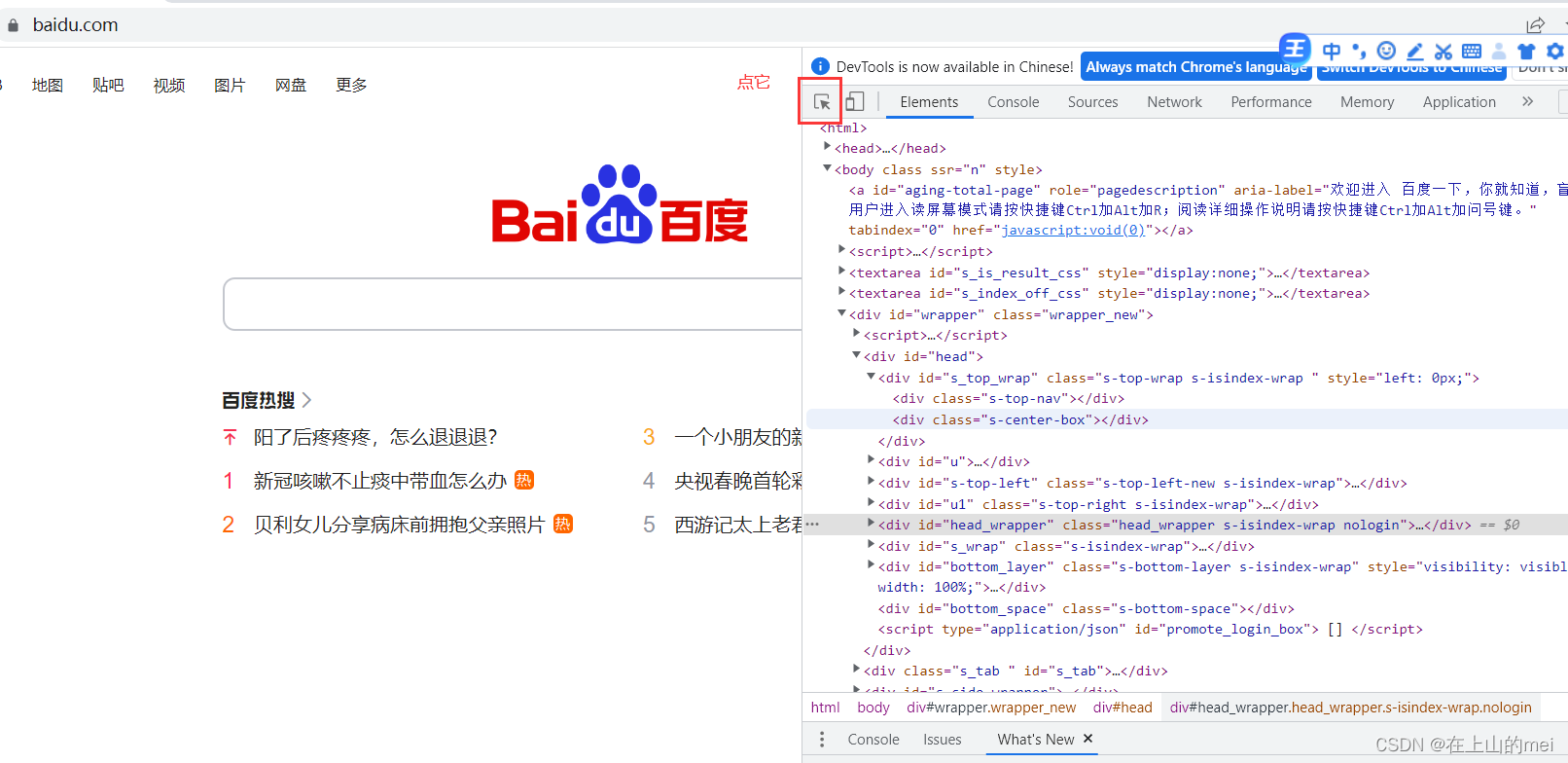Open the Application tab
This screenshot has width=1568, height=763.
(x=1459, y=101)
